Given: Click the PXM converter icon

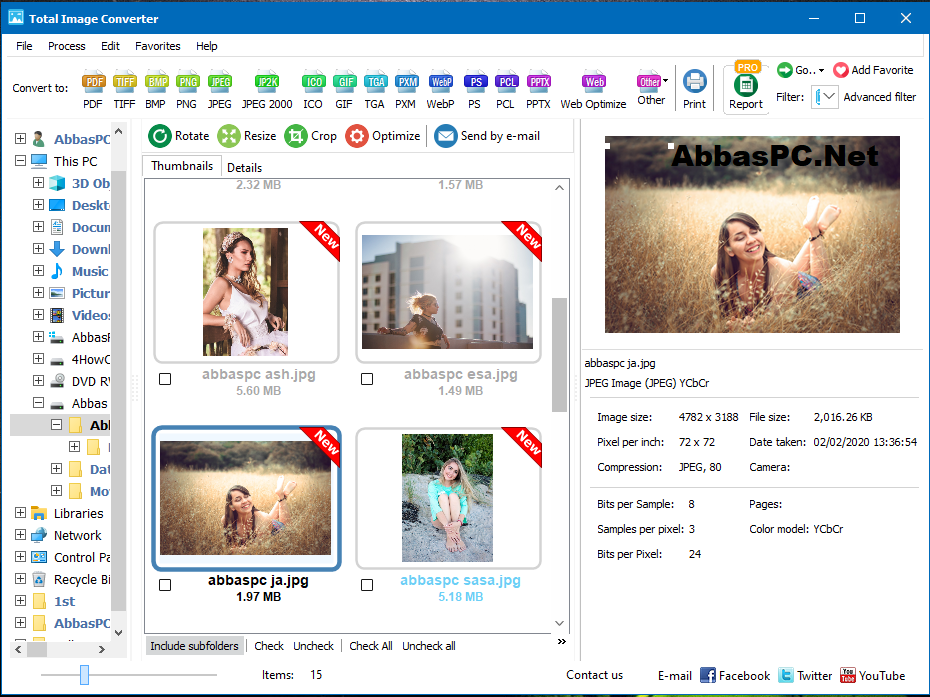Looking at the screenshot, I should point(406,82).
